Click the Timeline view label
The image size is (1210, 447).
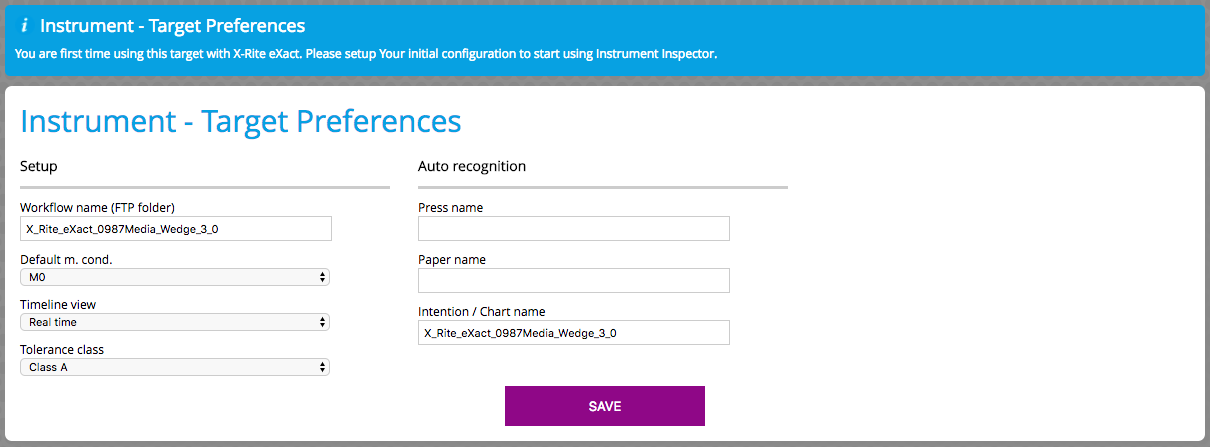point(58,305)
